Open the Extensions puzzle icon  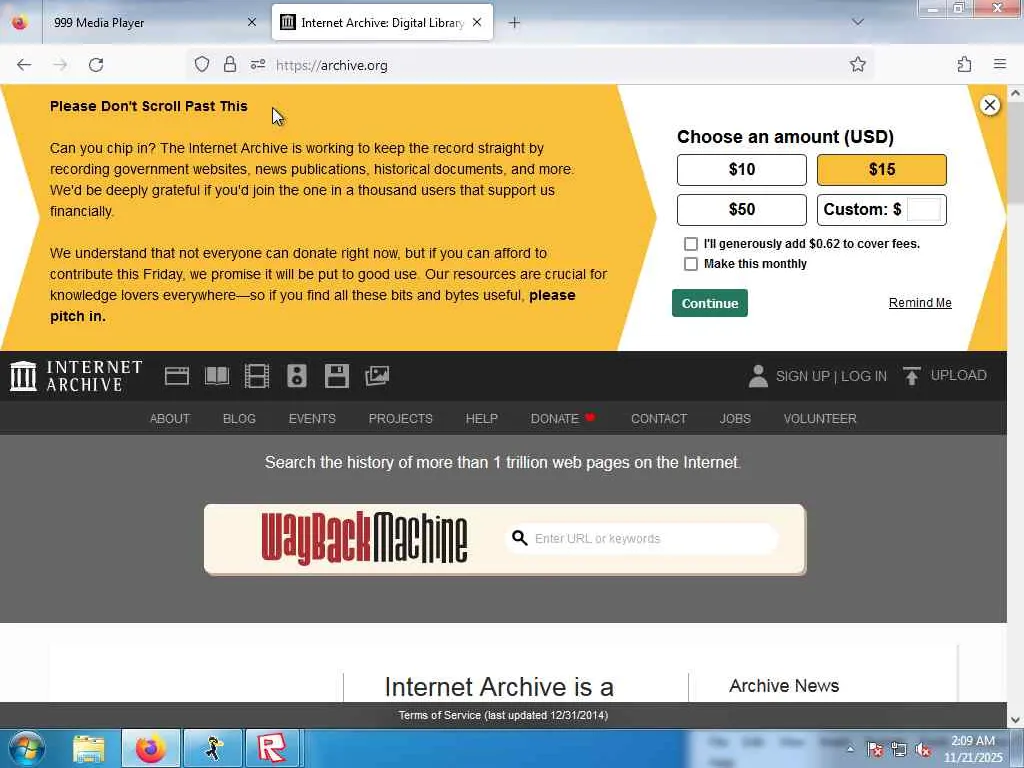[964, 64]
